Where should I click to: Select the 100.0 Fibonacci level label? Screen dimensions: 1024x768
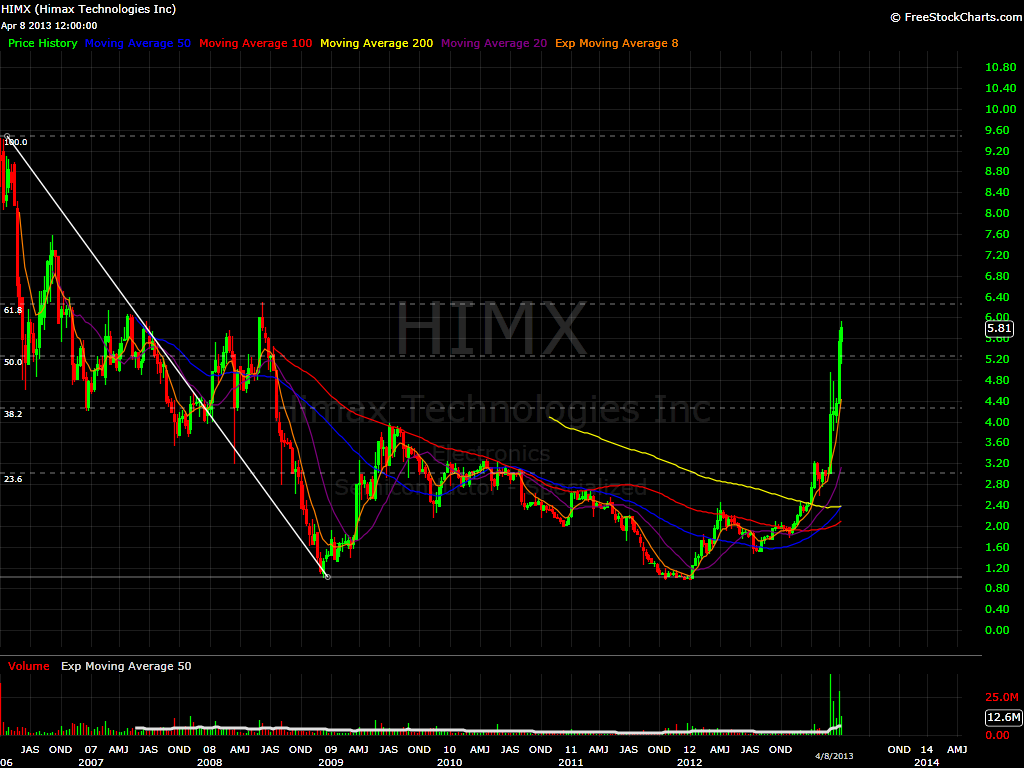click(x=16, y=142)
